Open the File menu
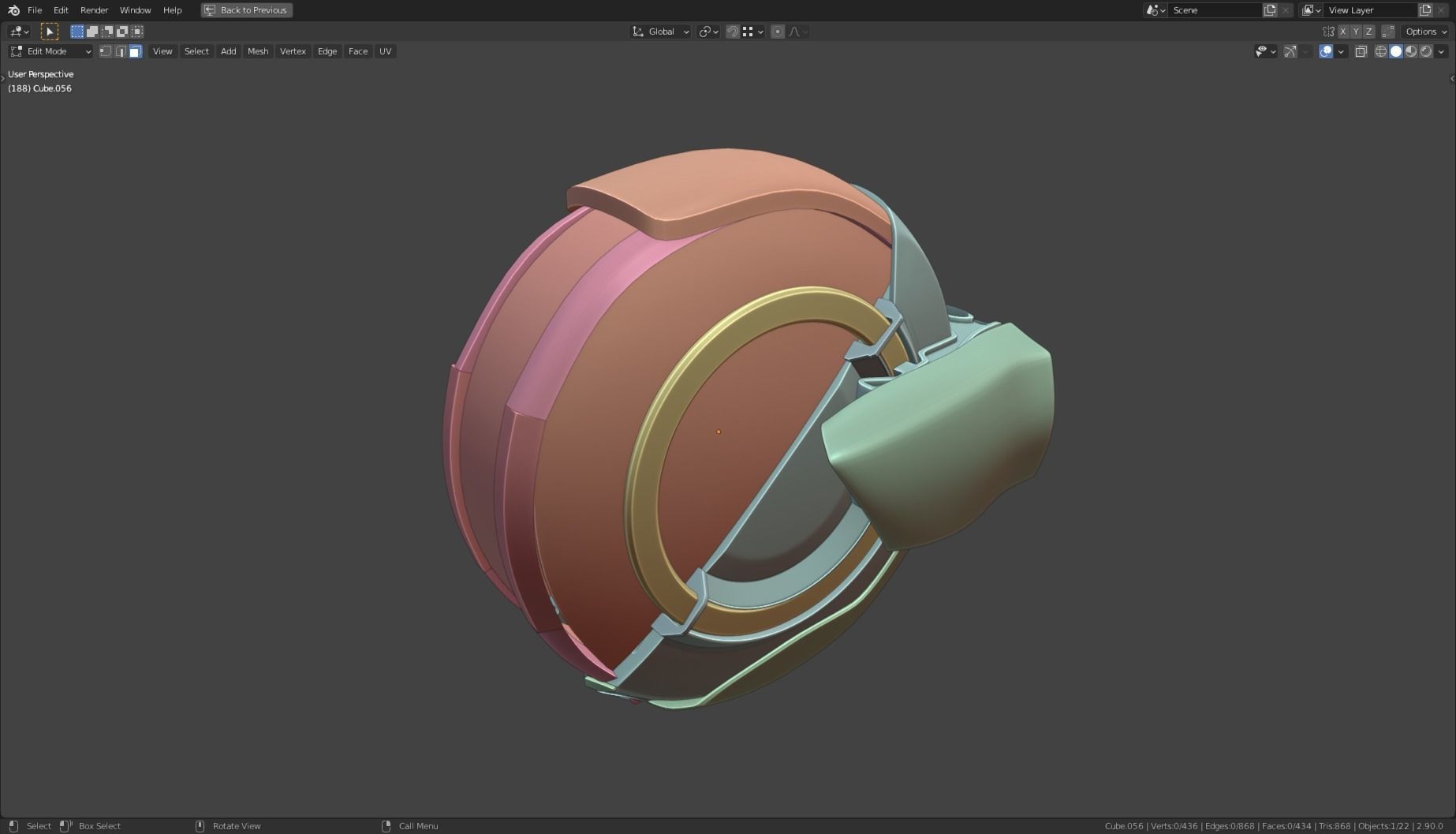Viewport: 1456px width, 834px height. (35, 10)
